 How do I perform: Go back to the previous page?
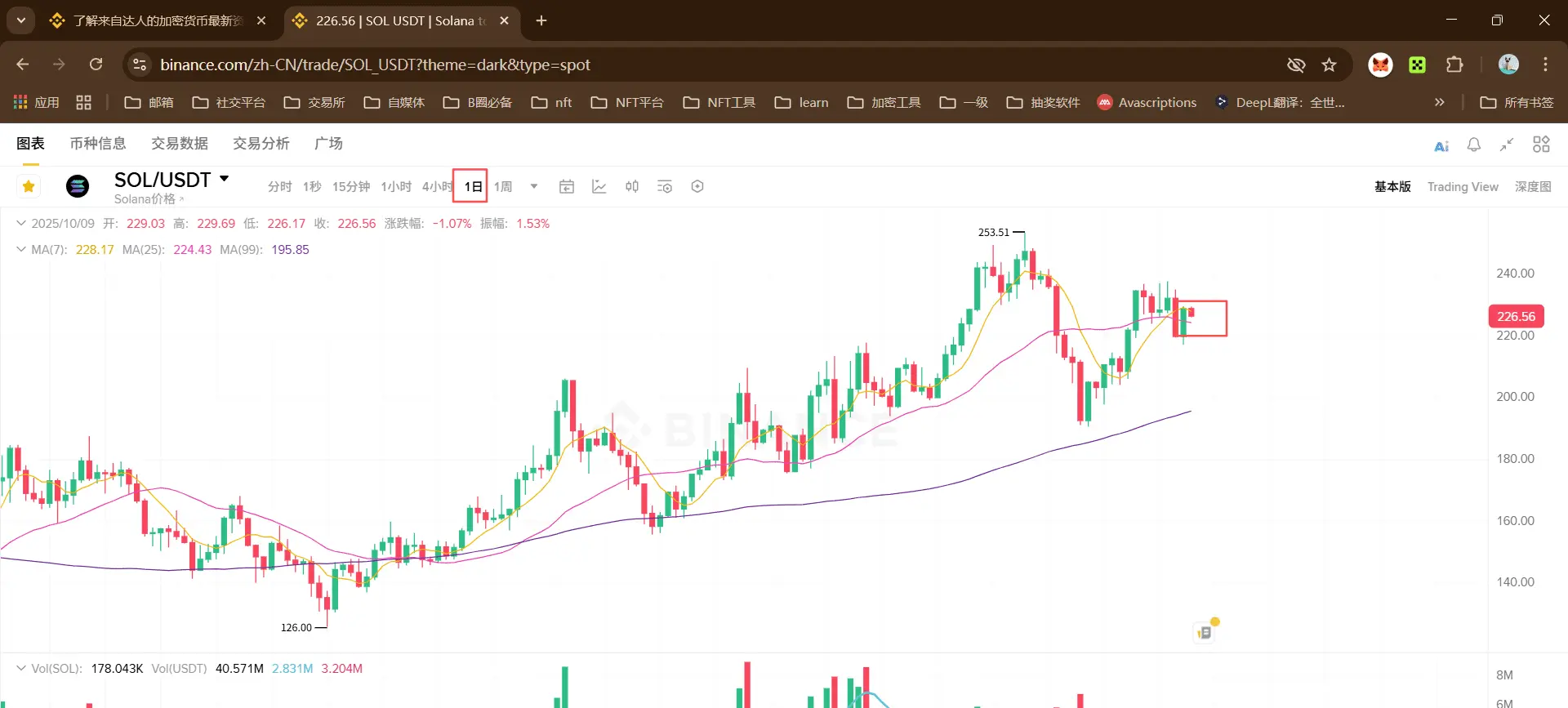click(x=23, y=65)
